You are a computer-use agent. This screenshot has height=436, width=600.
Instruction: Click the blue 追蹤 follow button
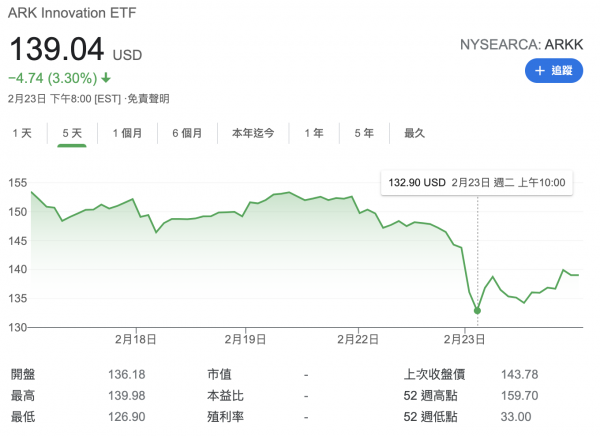pyautogui.click(x=554, y=71)
